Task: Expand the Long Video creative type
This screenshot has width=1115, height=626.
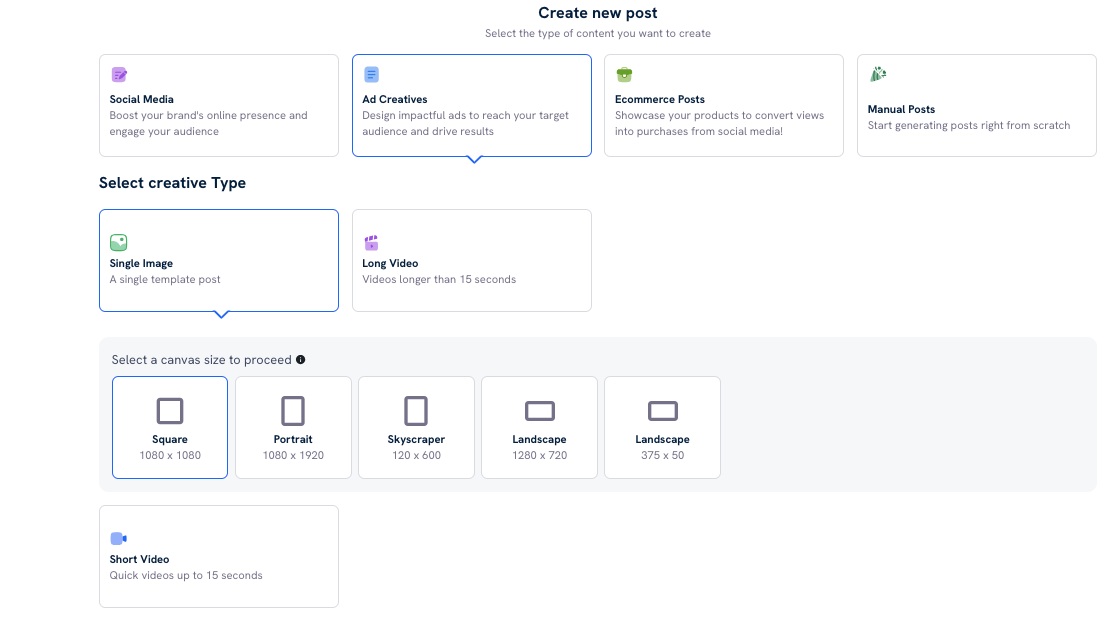Action: click(471, 260)
